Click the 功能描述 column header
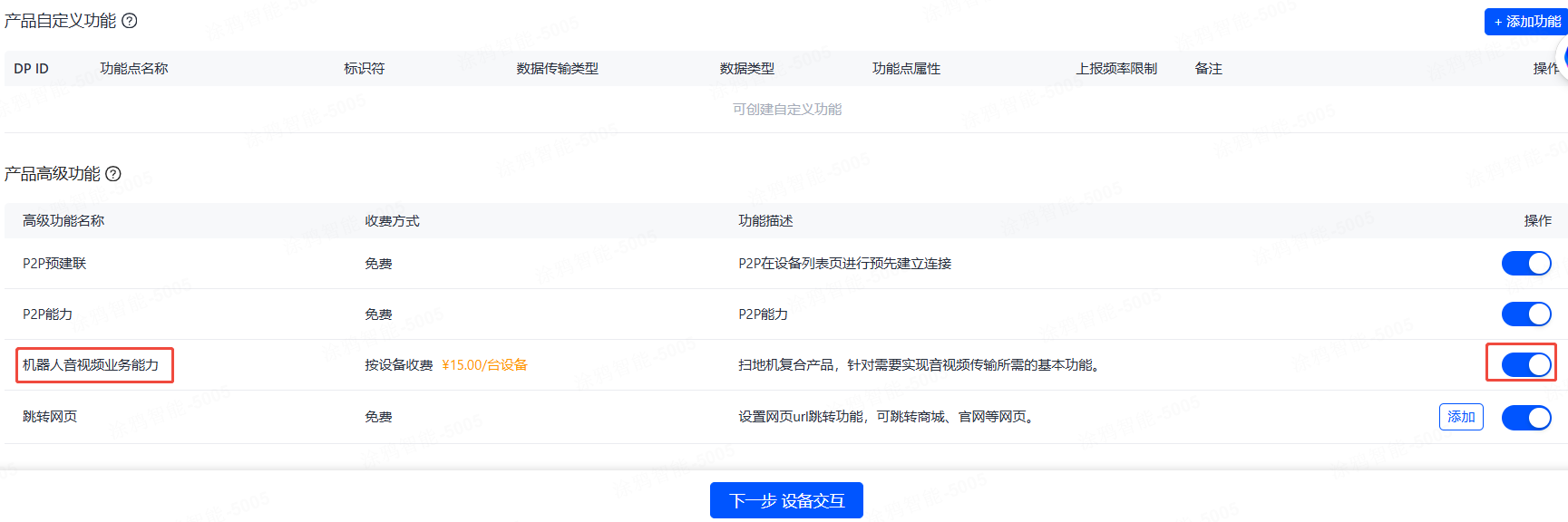The width and height of the screenshot is (1568, 522). [766, 221]
